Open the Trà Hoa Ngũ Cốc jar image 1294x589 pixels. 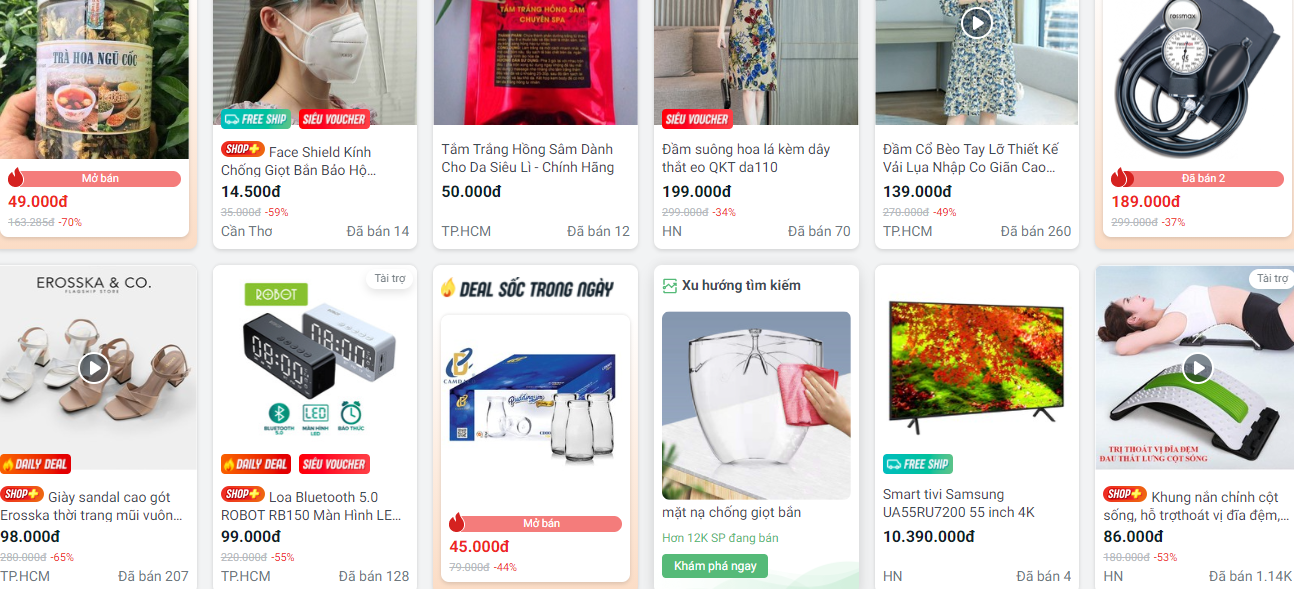94,80
